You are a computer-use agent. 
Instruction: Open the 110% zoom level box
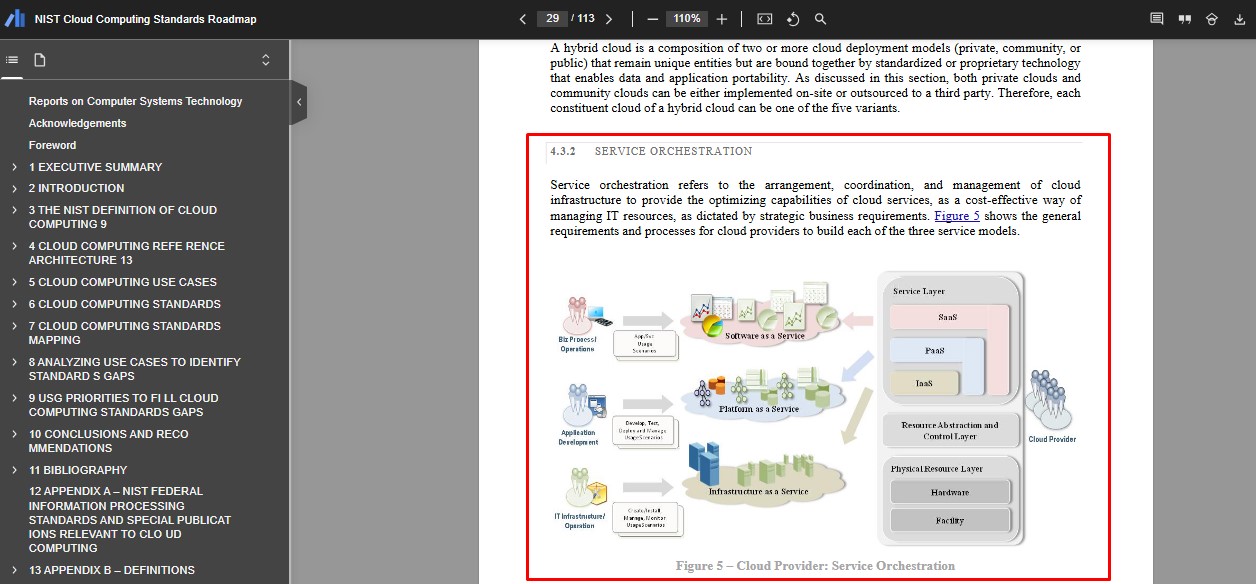pos(687,19)
